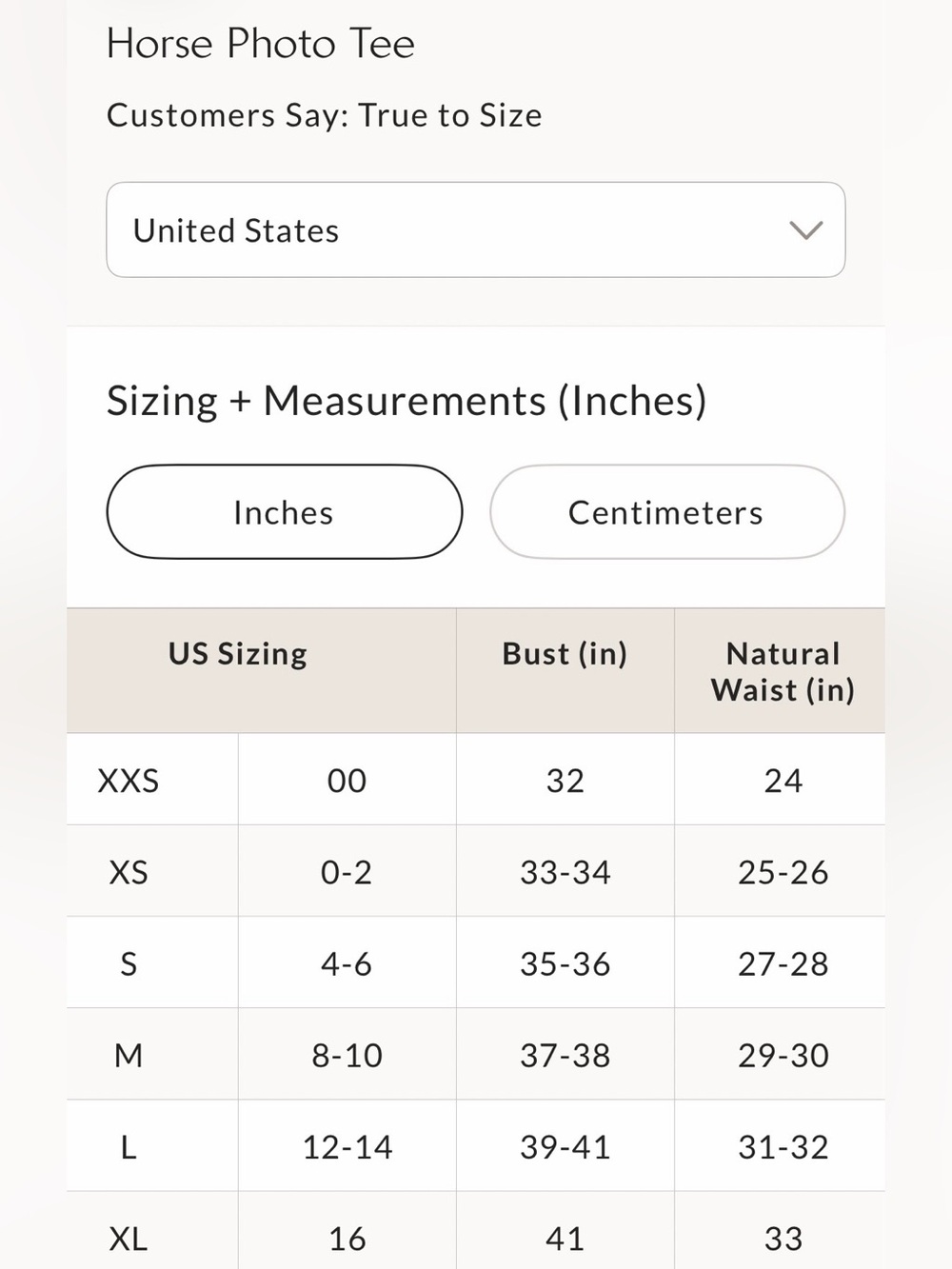Select the XS size row label

pos(129,872)
